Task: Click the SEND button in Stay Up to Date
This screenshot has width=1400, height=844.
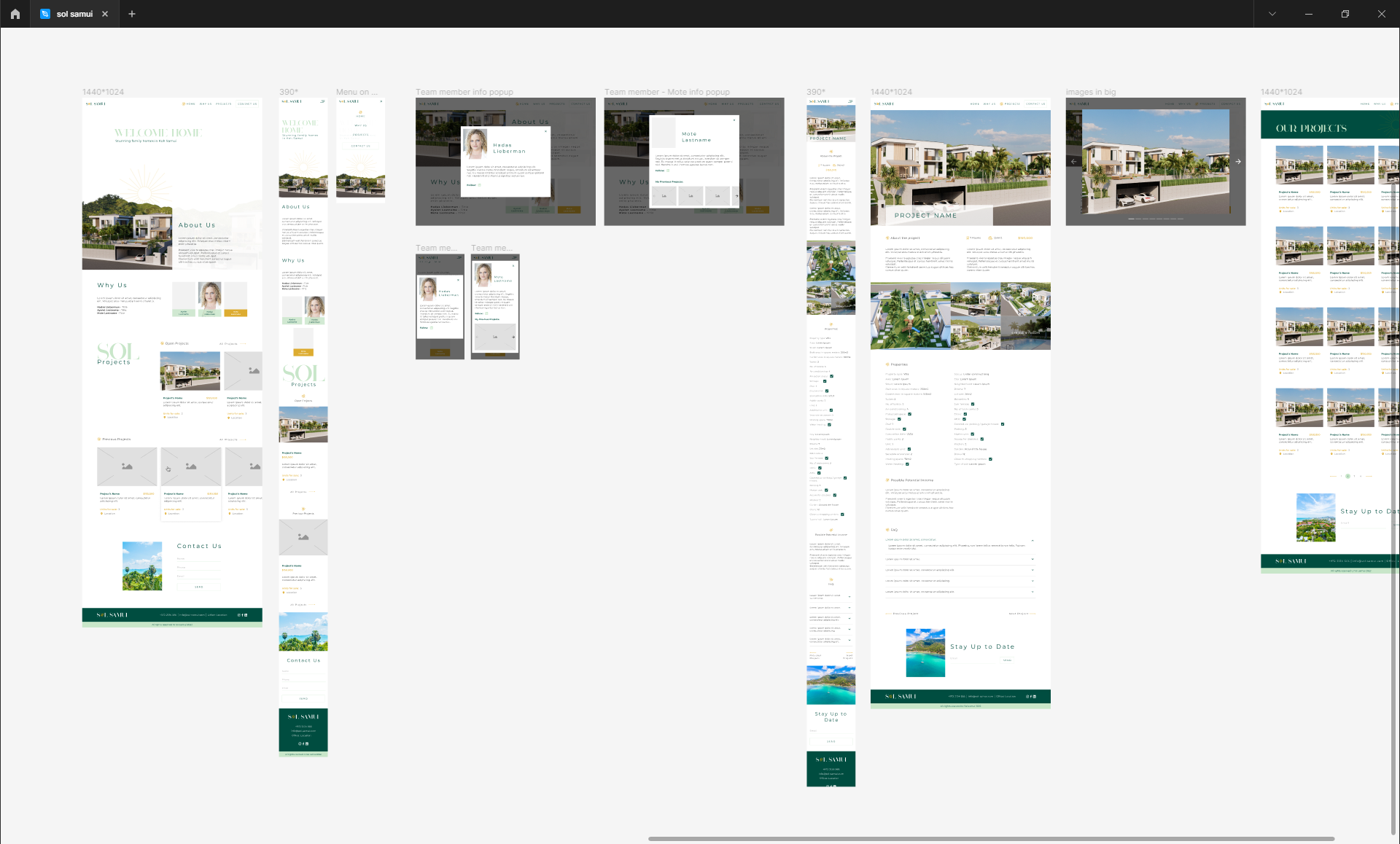Action: pos(1007,660)
